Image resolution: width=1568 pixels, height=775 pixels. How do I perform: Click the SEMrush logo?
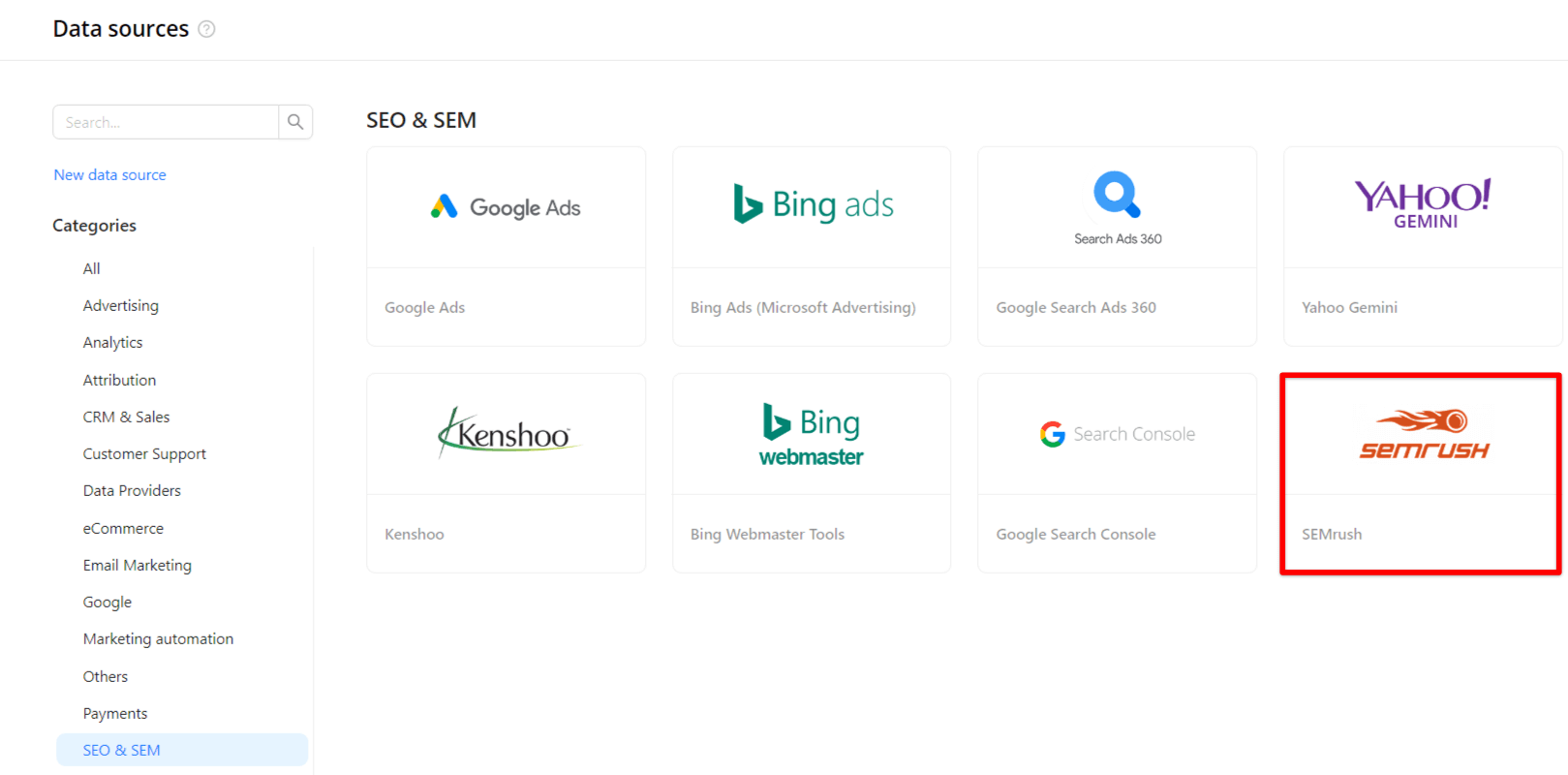click(1424, 434)
